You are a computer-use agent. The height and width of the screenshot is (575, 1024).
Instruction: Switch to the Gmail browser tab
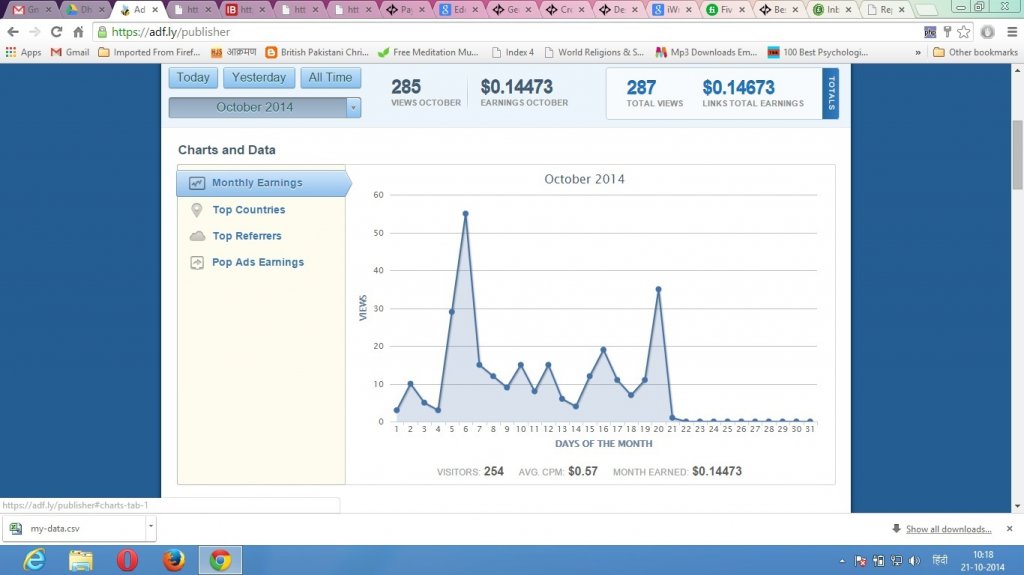[29, 10]
